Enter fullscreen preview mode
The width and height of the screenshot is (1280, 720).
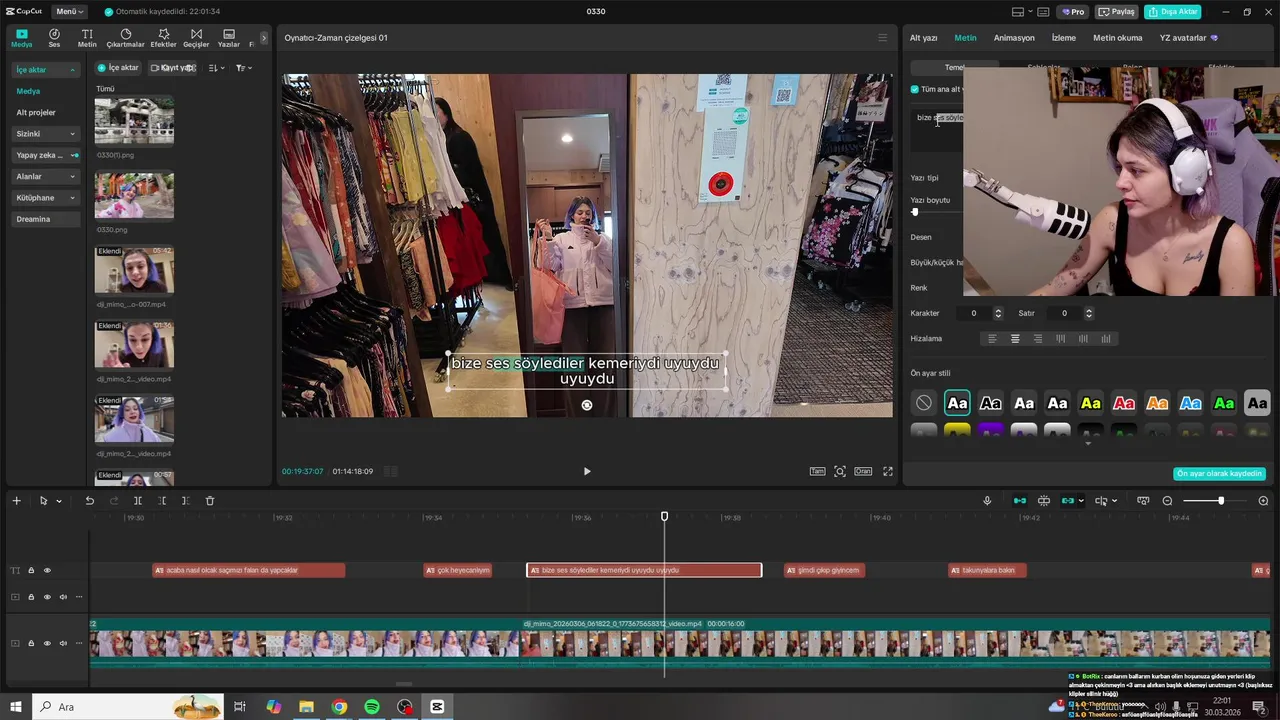(x=887, y=471)
